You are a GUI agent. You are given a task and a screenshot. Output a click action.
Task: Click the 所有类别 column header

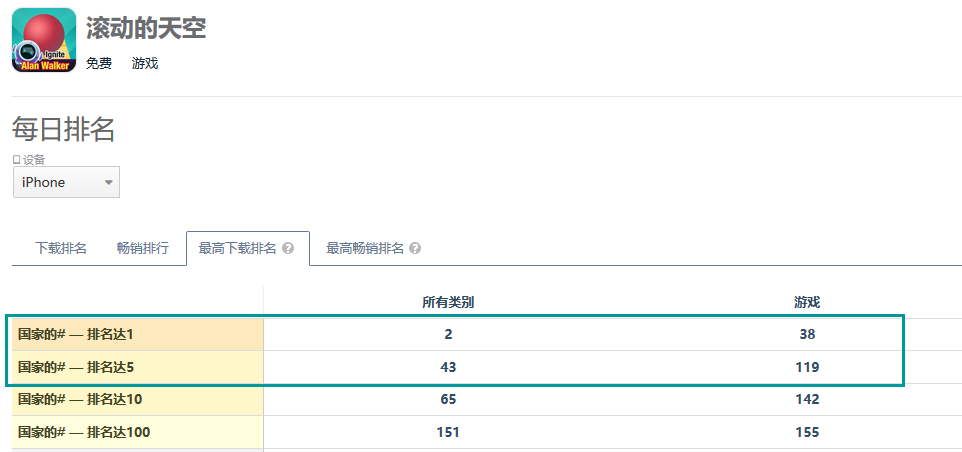point(448,302)
